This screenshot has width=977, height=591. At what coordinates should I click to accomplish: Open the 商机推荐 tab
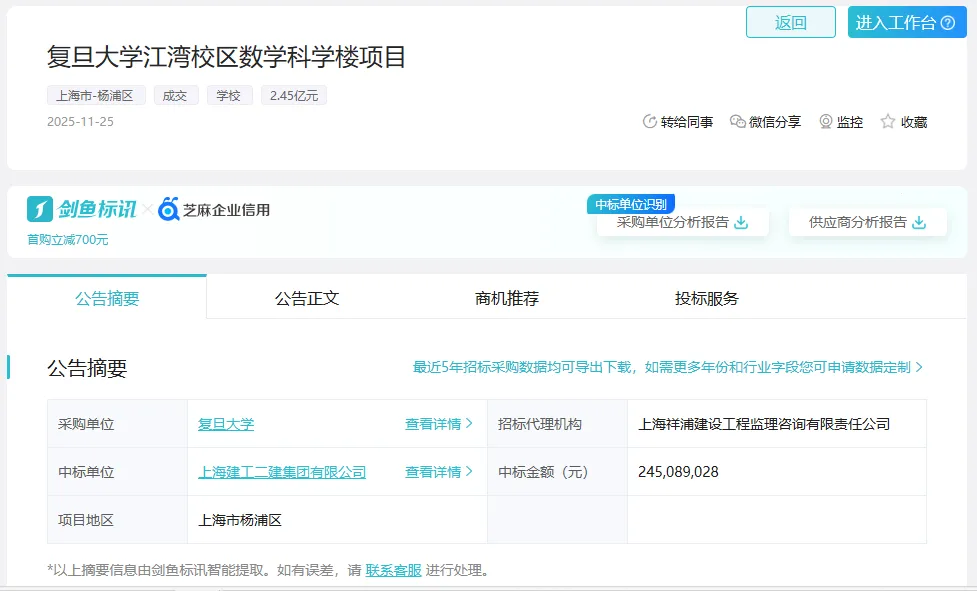coord(507,298)
